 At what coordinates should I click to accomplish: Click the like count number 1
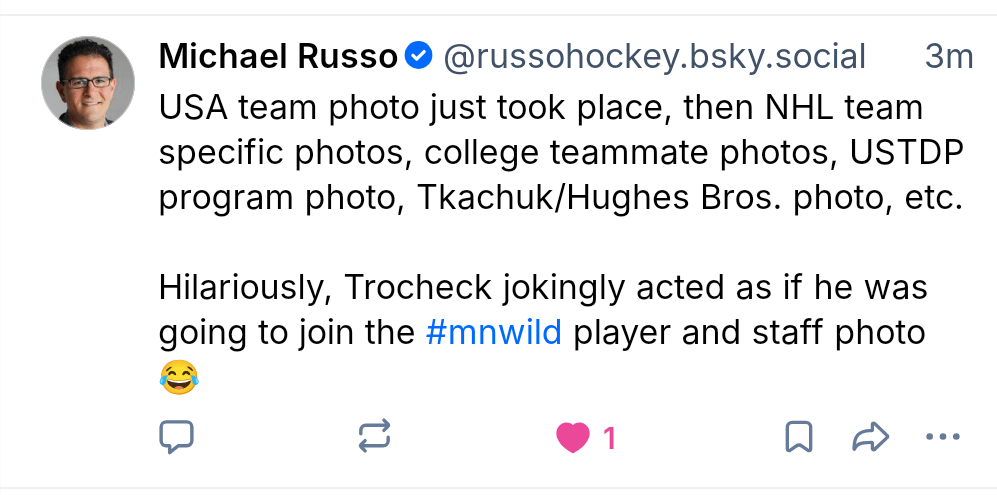click(x=609, y=437)
